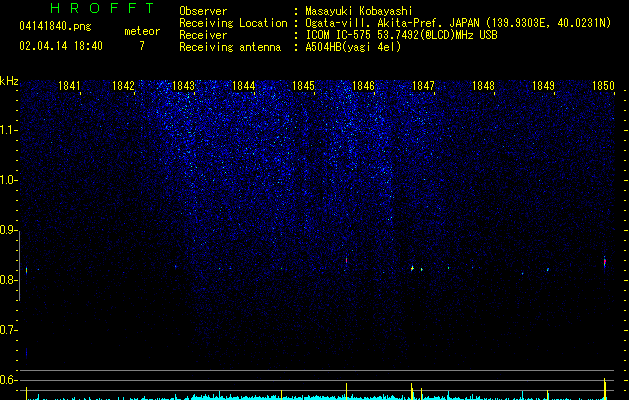Click time marker 1844
The image size is (629, 400).
tap(243, 86)
